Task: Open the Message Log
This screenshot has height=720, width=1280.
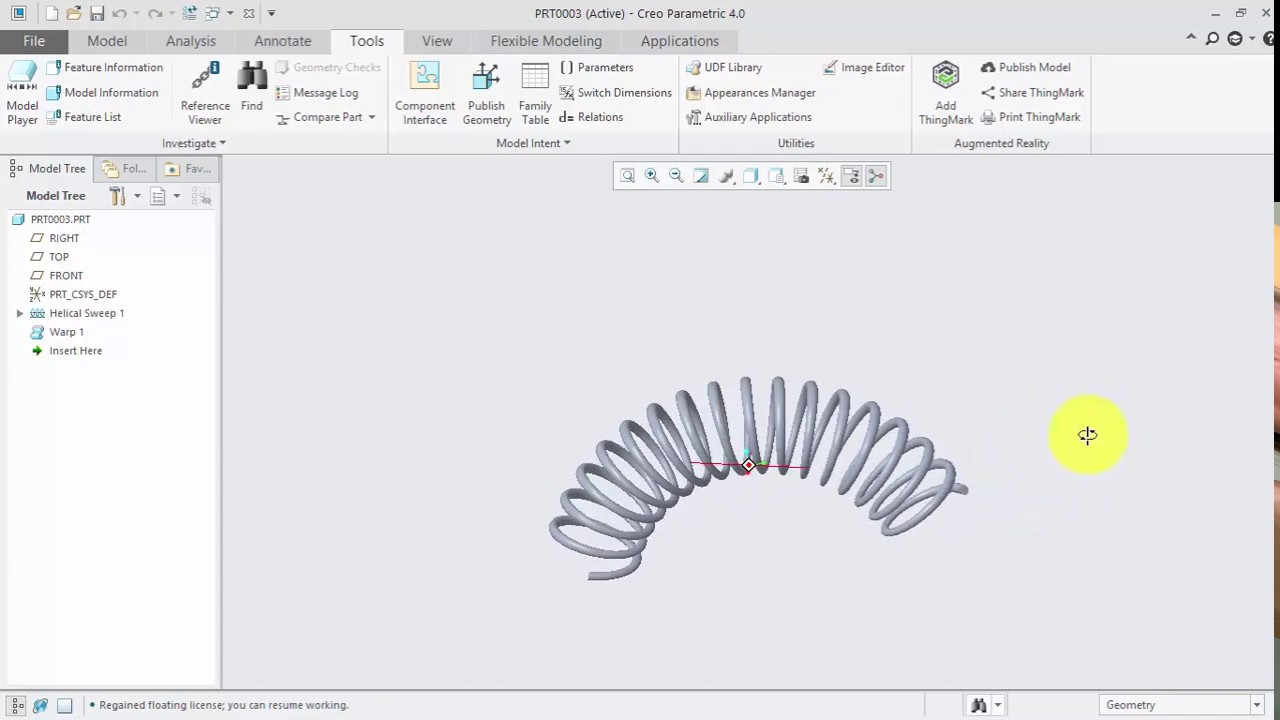Action: point(316,92)
